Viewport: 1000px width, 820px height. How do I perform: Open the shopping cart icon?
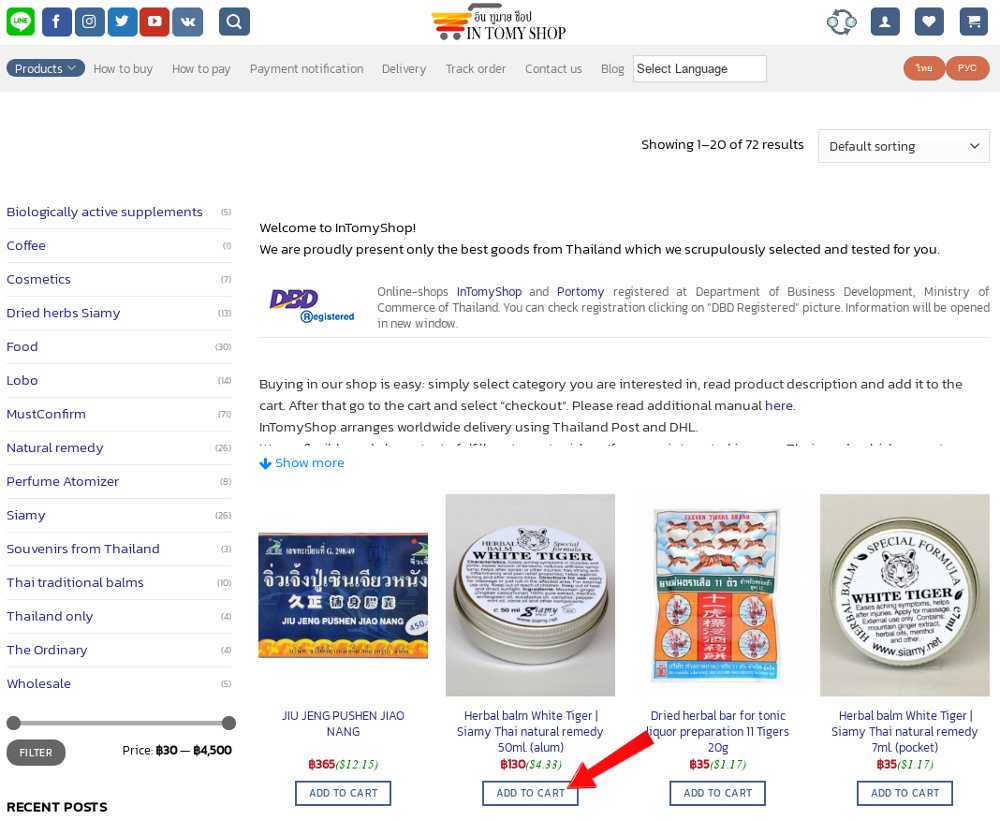click(973, 22)
